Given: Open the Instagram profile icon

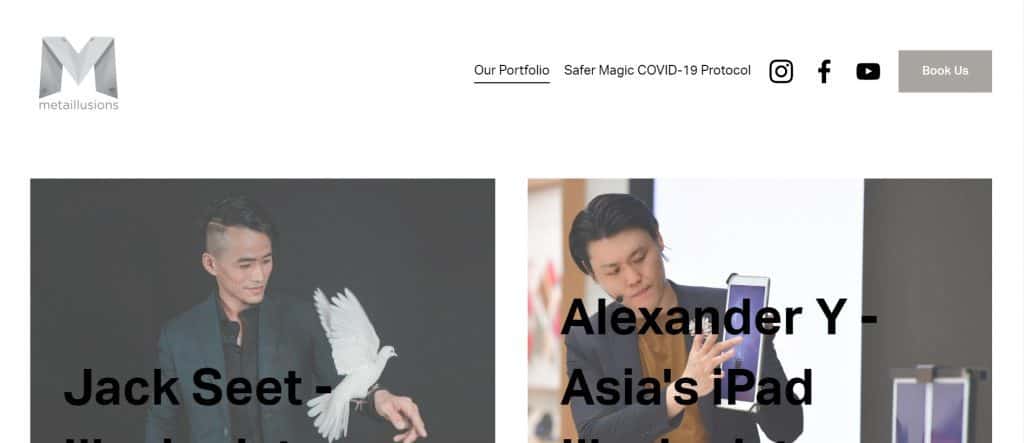Looking at the screenshot, I should coord(780,71).
